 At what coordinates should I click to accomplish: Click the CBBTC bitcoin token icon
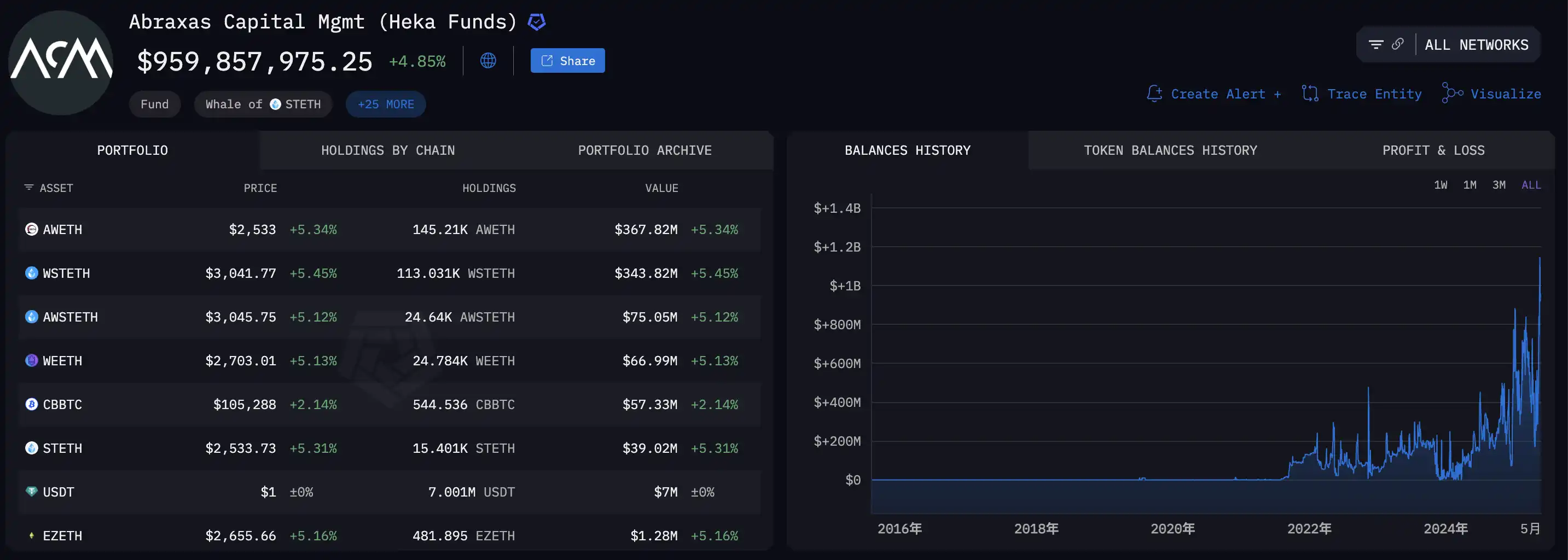click(32, 404)
